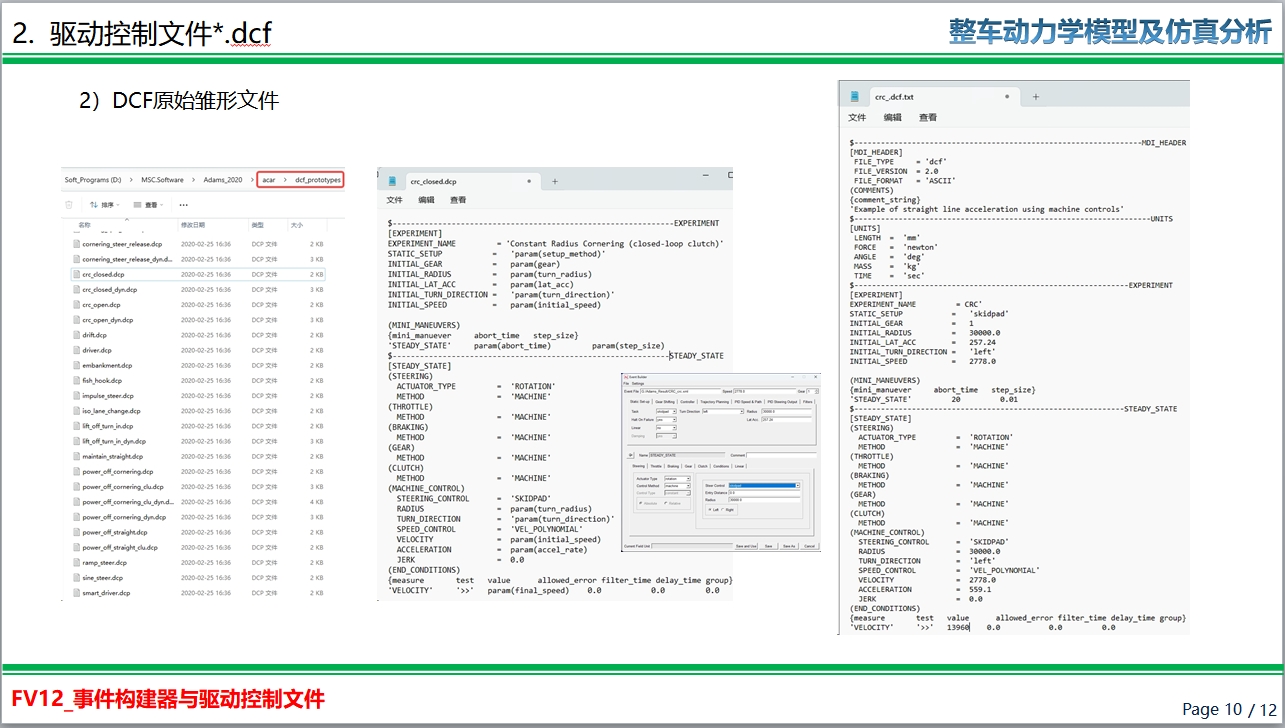The width and height of the screenshot is (1285, 728).
Task: Add new tab in crc_closed.dcp Notepad
Action: [x=555, y=181]
